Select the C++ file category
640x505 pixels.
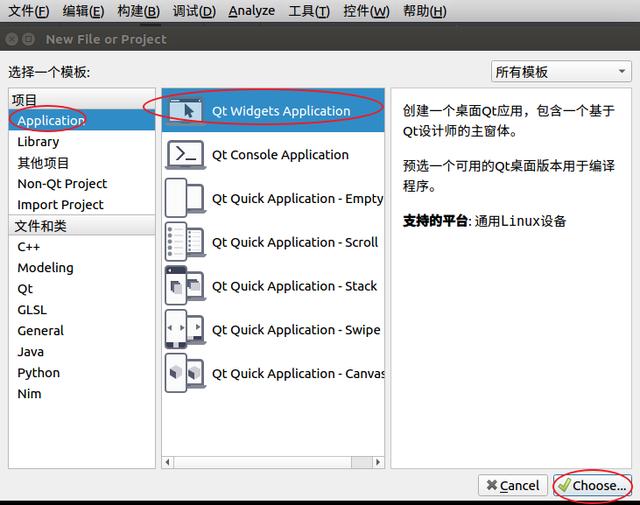(x=82, y=247)
